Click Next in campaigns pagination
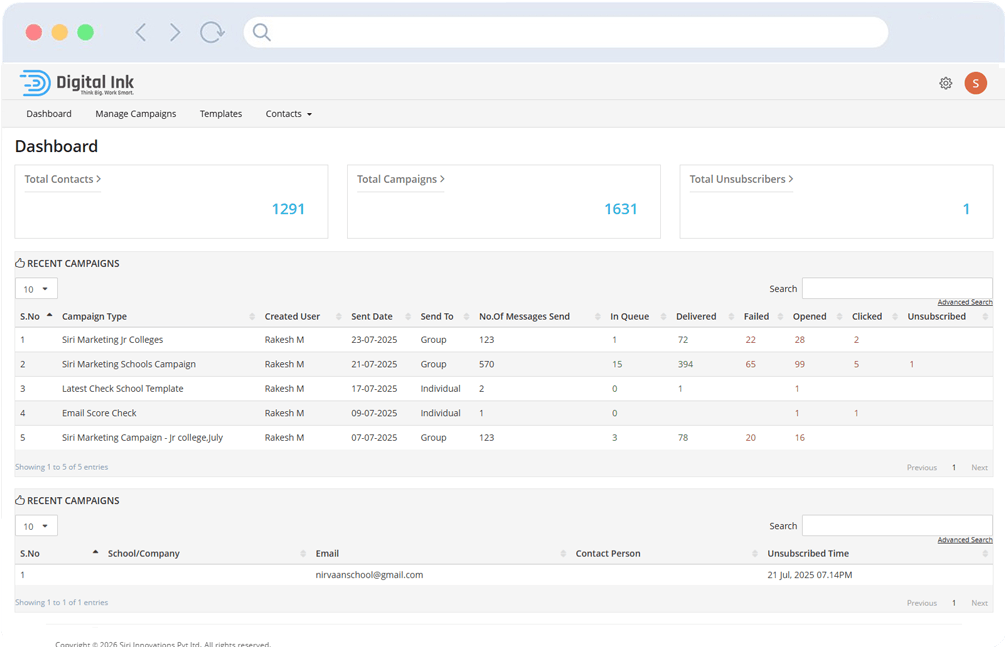 pyautogui.click(x=979, y=467)
